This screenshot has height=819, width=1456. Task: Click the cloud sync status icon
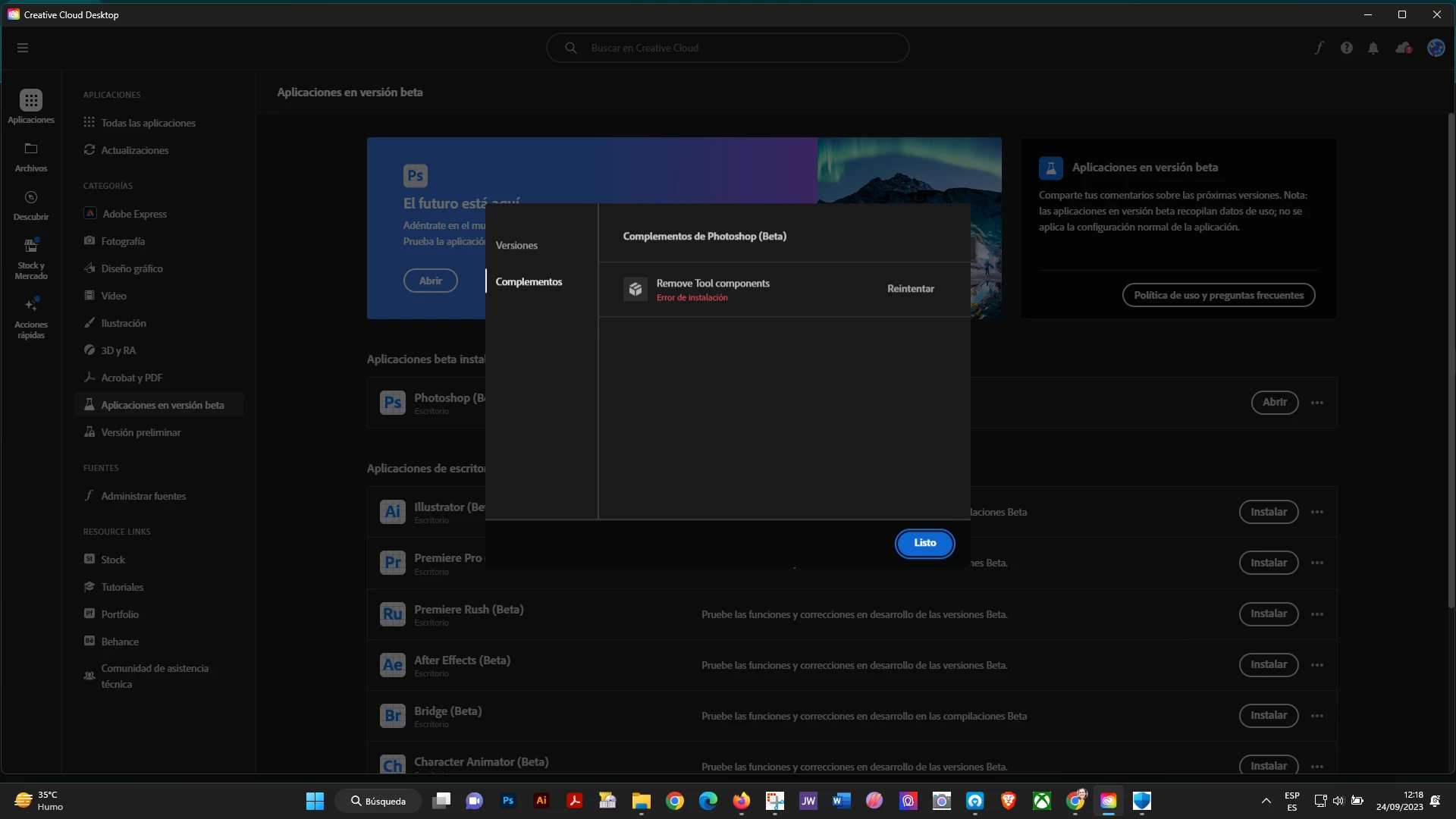(x=1404, y=48)
